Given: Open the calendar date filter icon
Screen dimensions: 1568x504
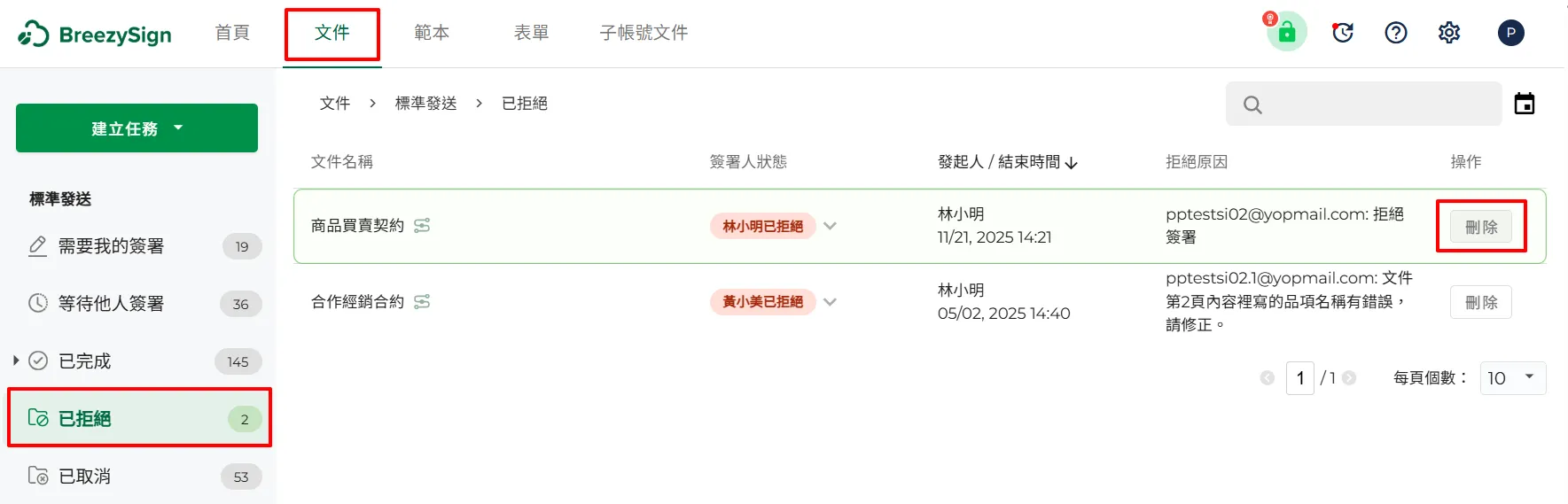Looking at the screenshot, I should pyautogui.click(x=1525, y=105).
